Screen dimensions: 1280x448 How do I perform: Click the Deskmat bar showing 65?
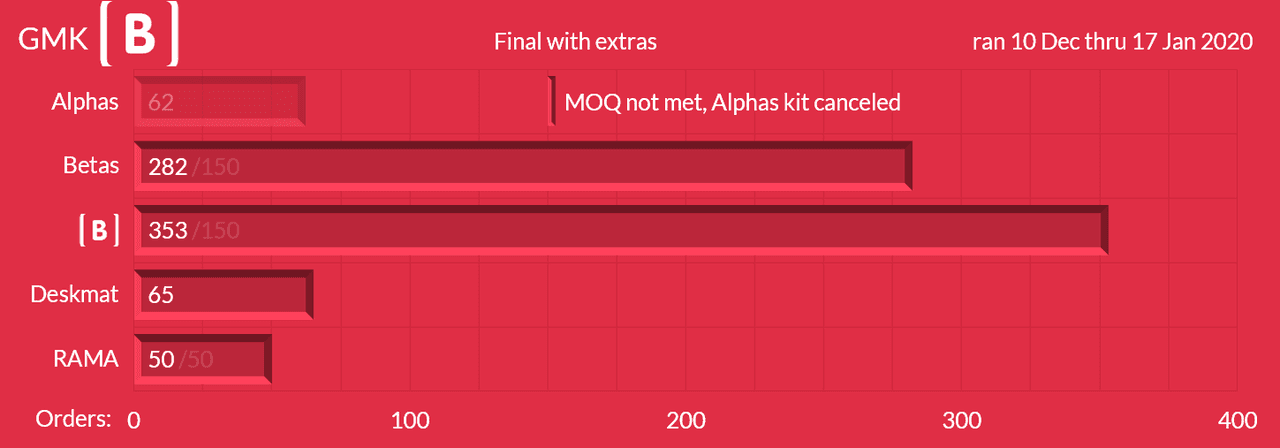[223, 295]
